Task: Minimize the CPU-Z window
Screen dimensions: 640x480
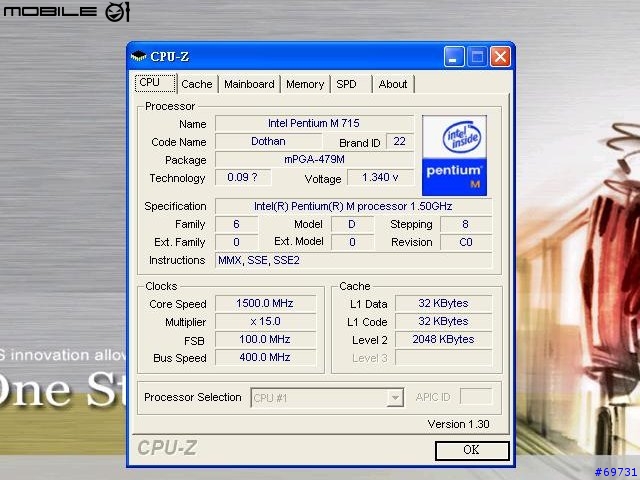Action: 454,56
